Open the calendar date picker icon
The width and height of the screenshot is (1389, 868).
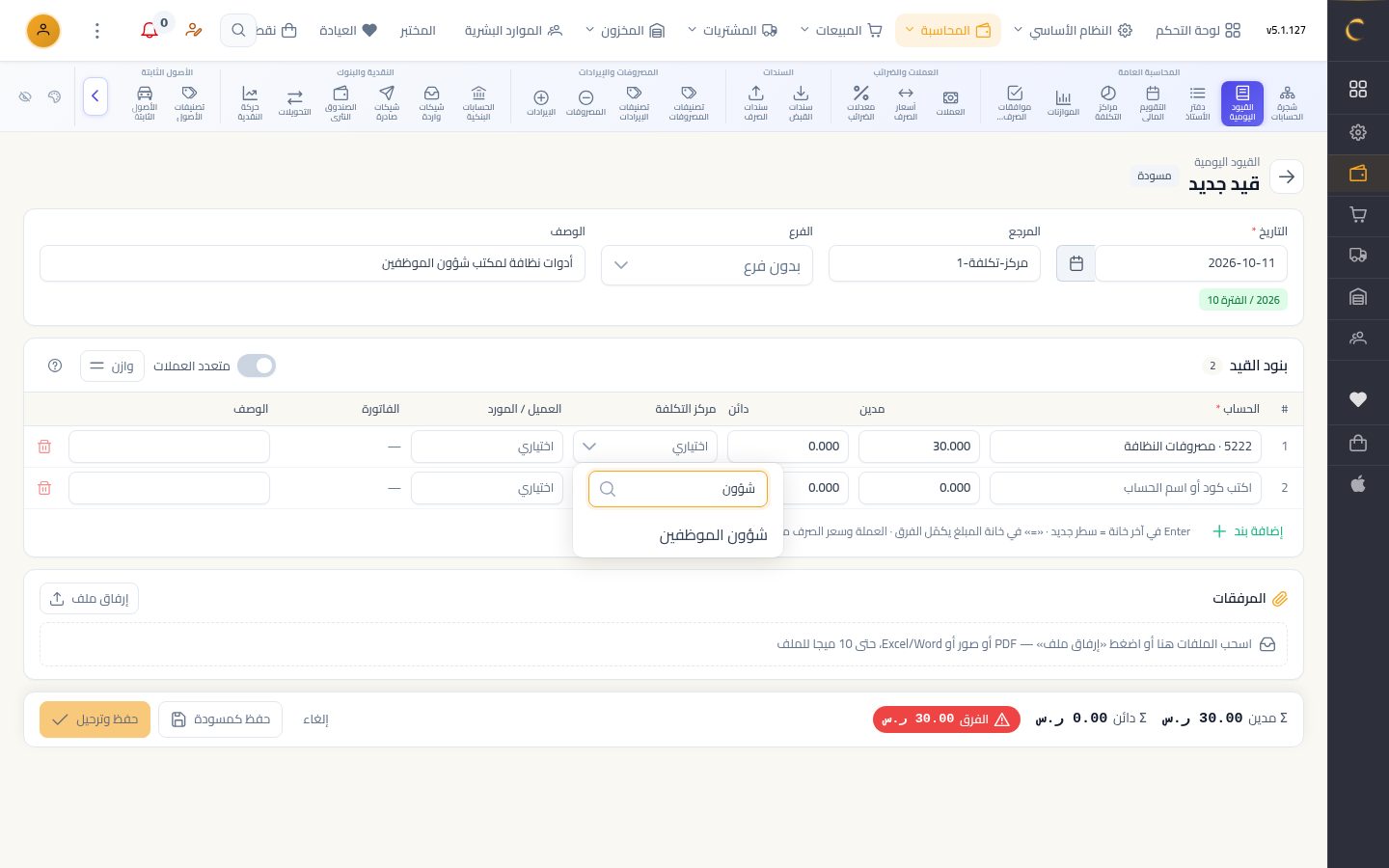(1076, 263)
